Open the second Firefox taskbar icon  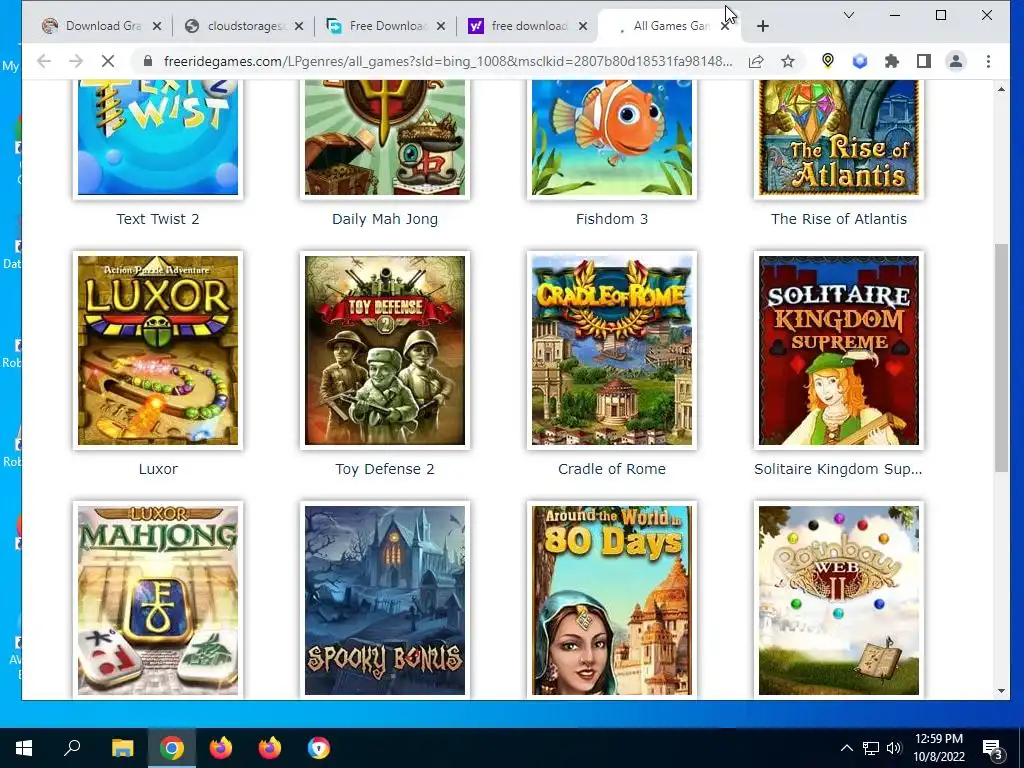(270, 748)
